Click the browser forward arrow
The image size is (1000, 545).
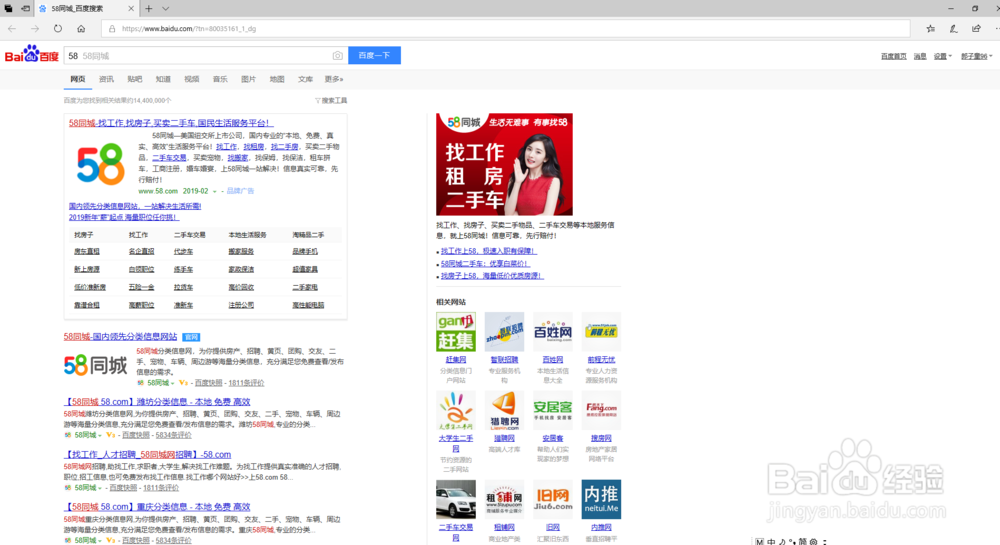click(x=35, y=29)
